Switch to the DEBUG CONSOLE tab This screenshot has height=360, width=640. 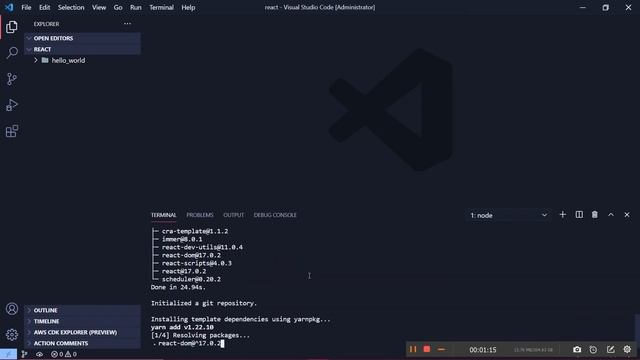pos(275,215)
